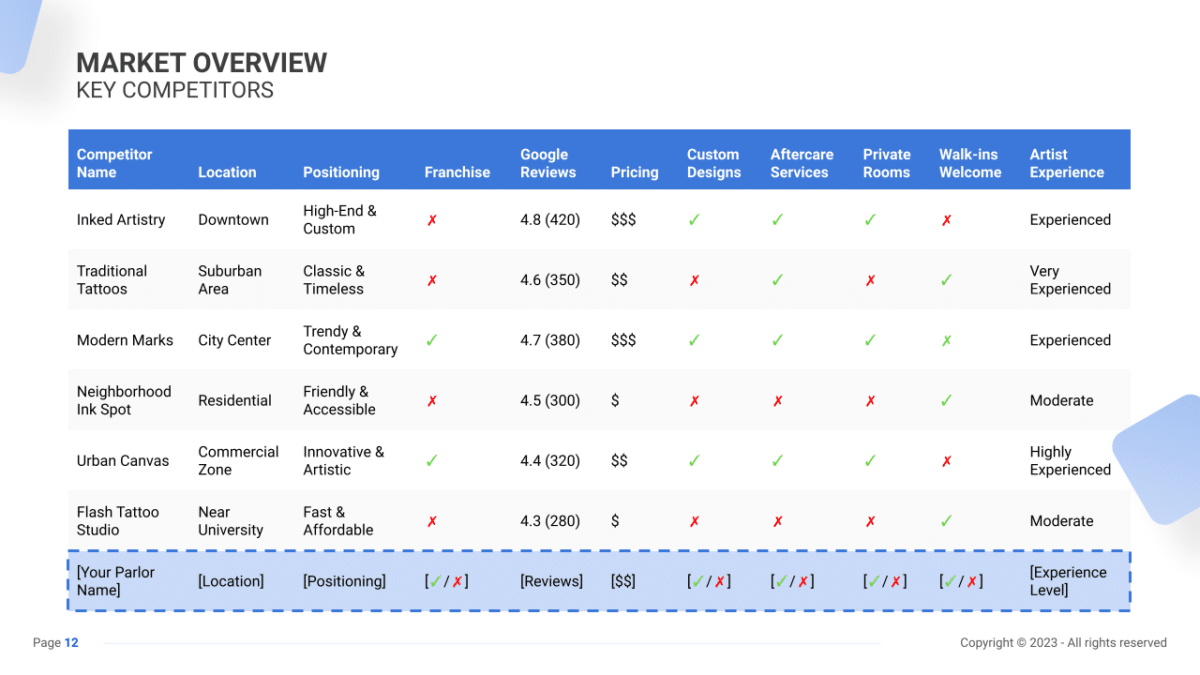Click the Private Rooms column header
This screenshot has width=1200, height=675.
pyautogui.click(x=887, y=163)
